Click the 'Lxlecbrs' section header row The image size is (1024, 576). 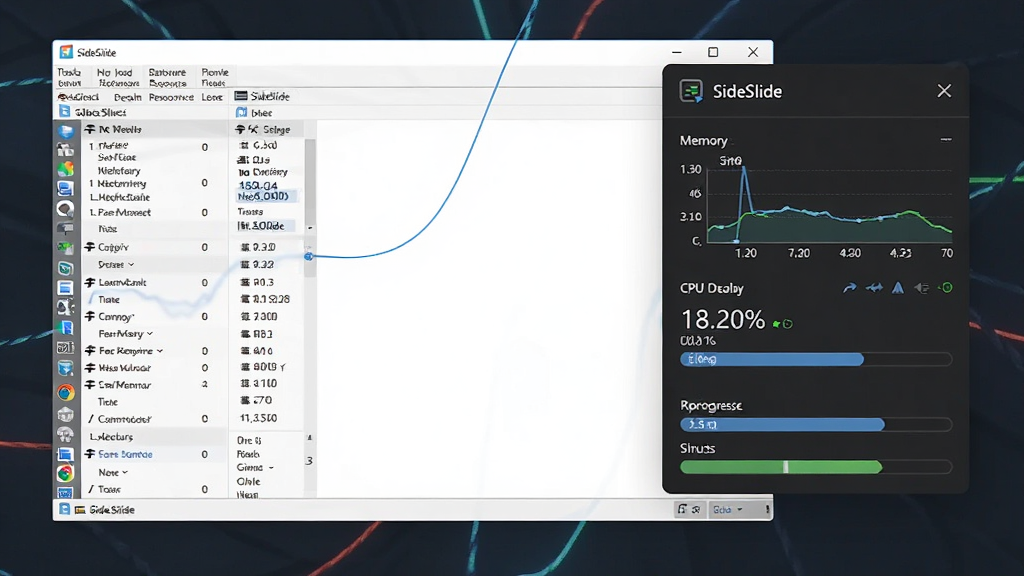click(154, 436)
